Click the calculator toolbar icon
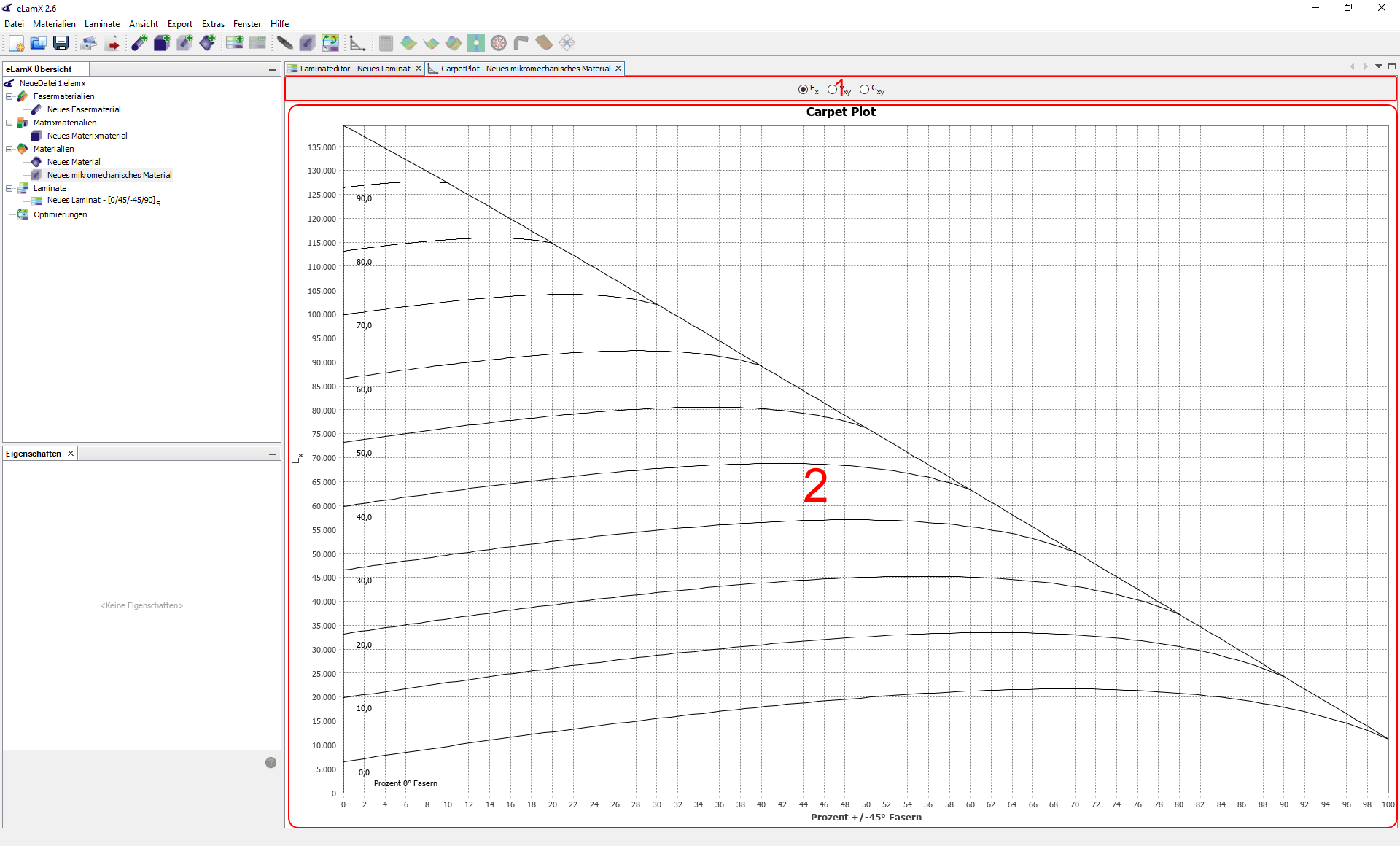The height and width of the screenshot is (846, 1400). coord(386,43)
